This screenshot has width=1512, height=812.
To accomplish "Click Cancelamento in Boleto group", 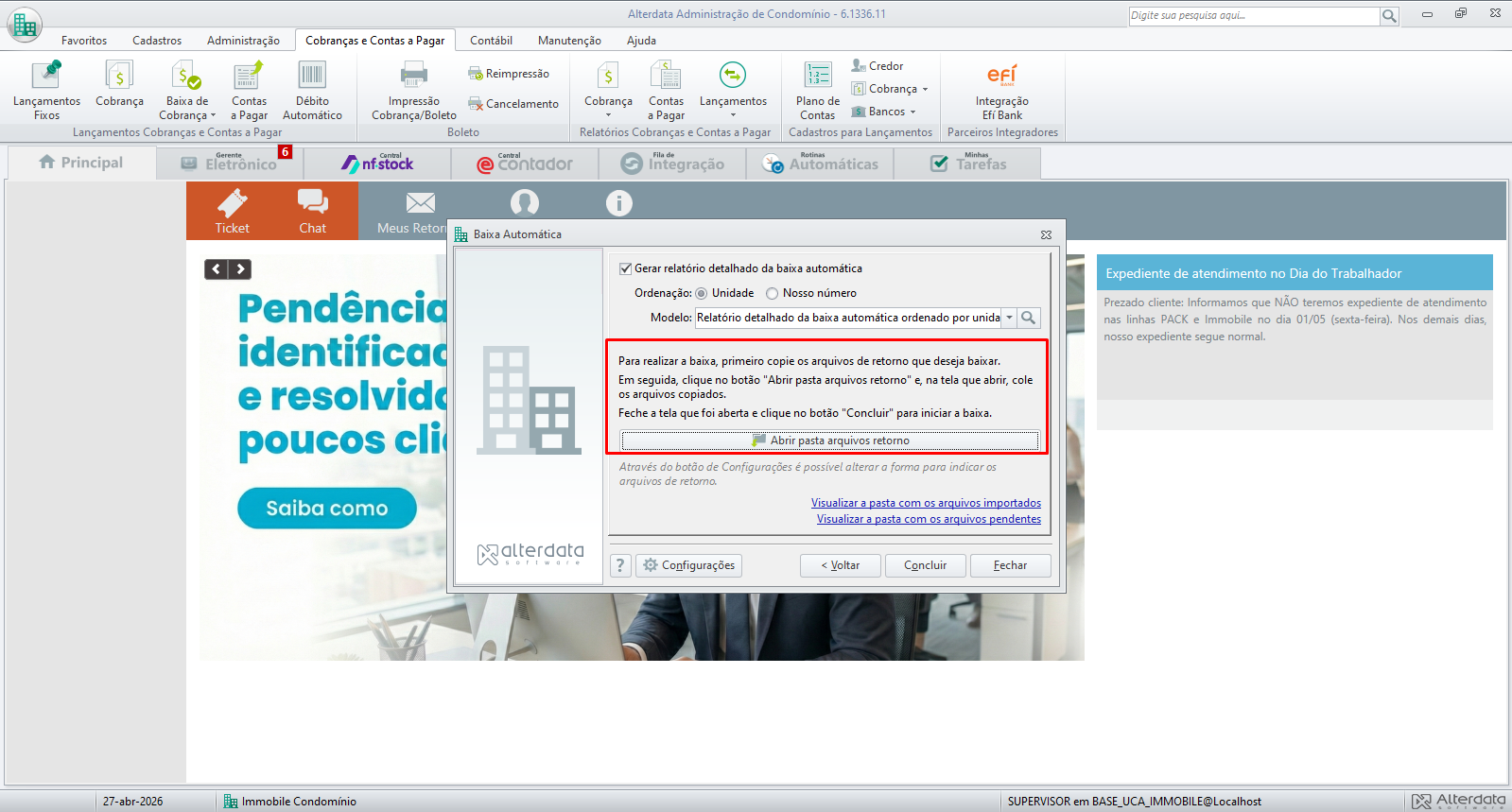I will (x=513, y=104).
